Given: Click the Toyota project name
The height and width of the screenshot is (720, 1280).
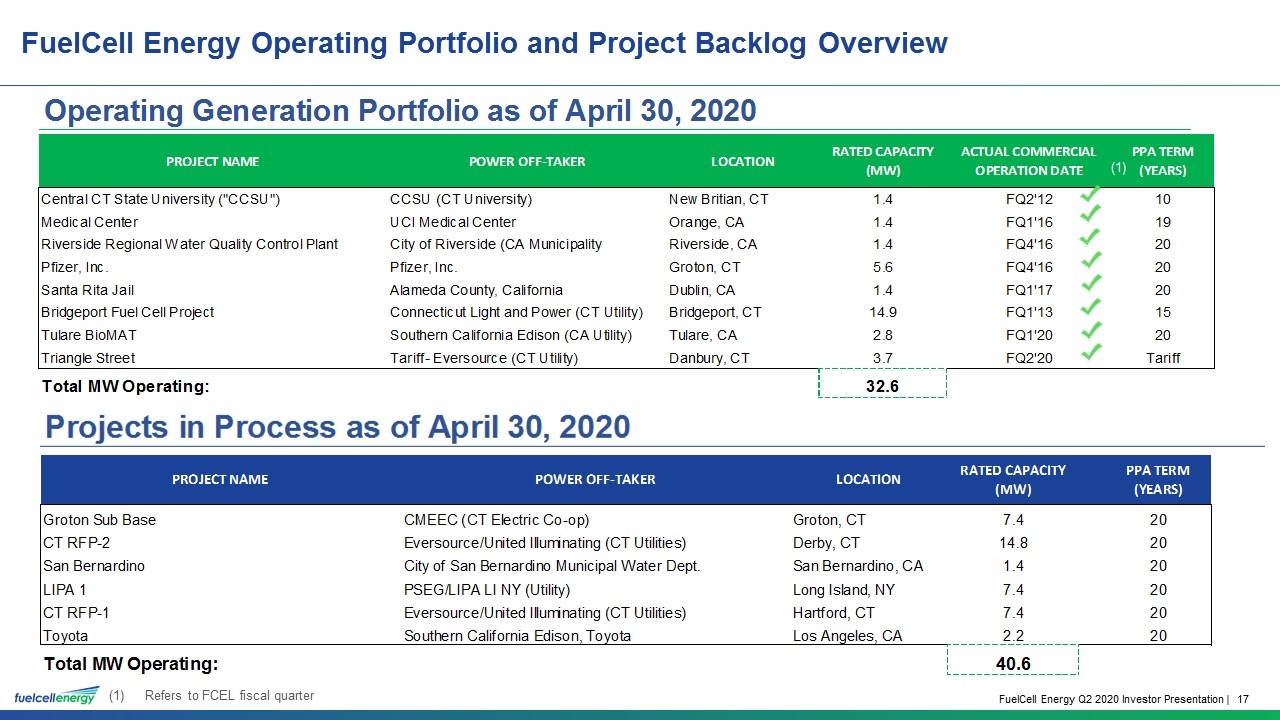Looking at the screenshot, I should point(66,636).
